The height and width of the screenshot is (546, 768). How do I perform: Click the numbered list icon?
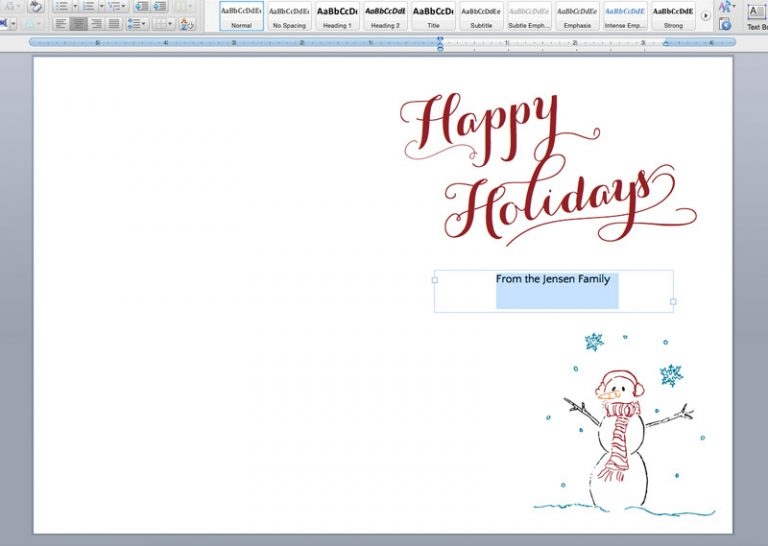click(89, 6)
